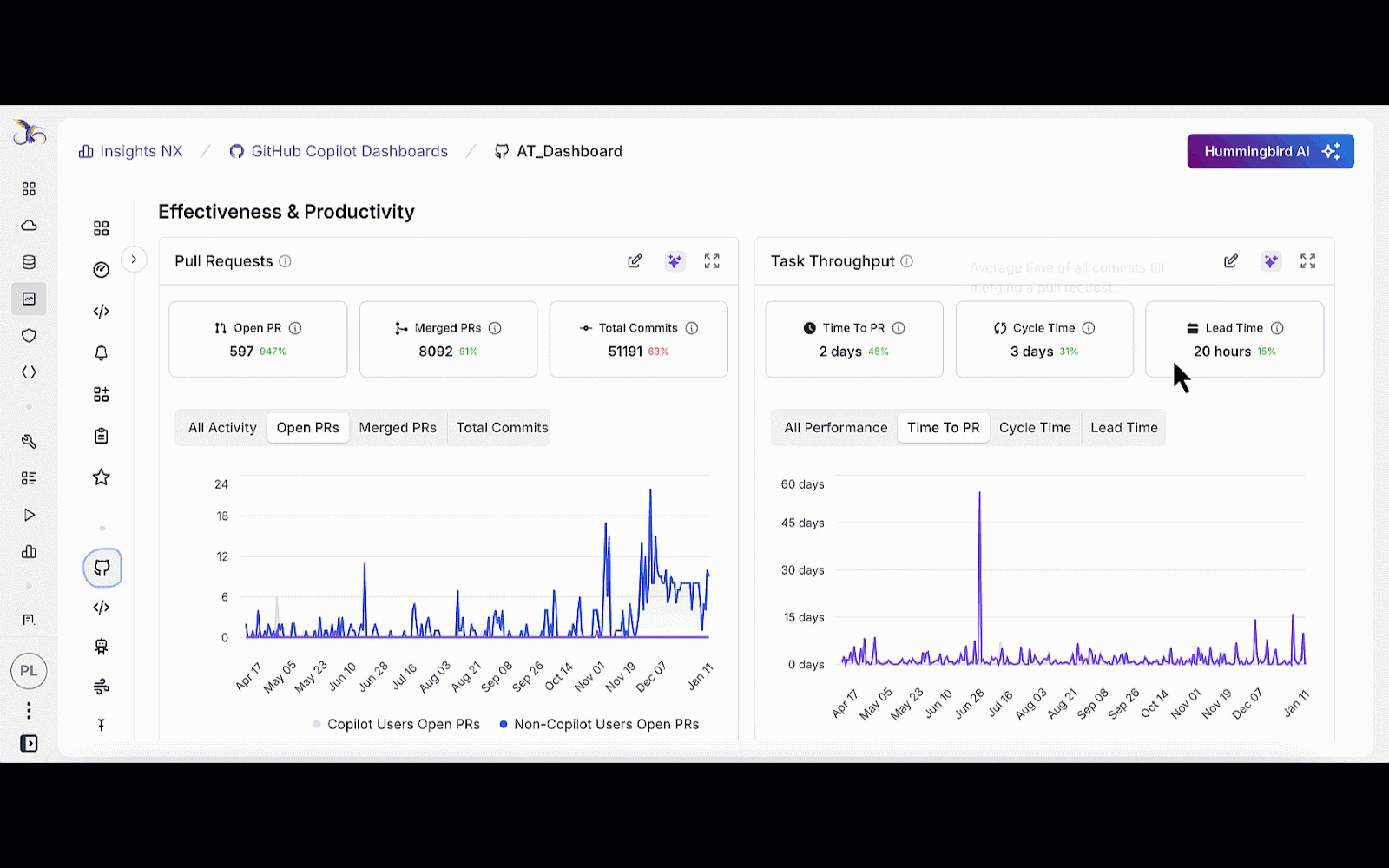The image size is (1389, 868).
Task: Open AI insights for Pull Requests
Action: point(675,261)
